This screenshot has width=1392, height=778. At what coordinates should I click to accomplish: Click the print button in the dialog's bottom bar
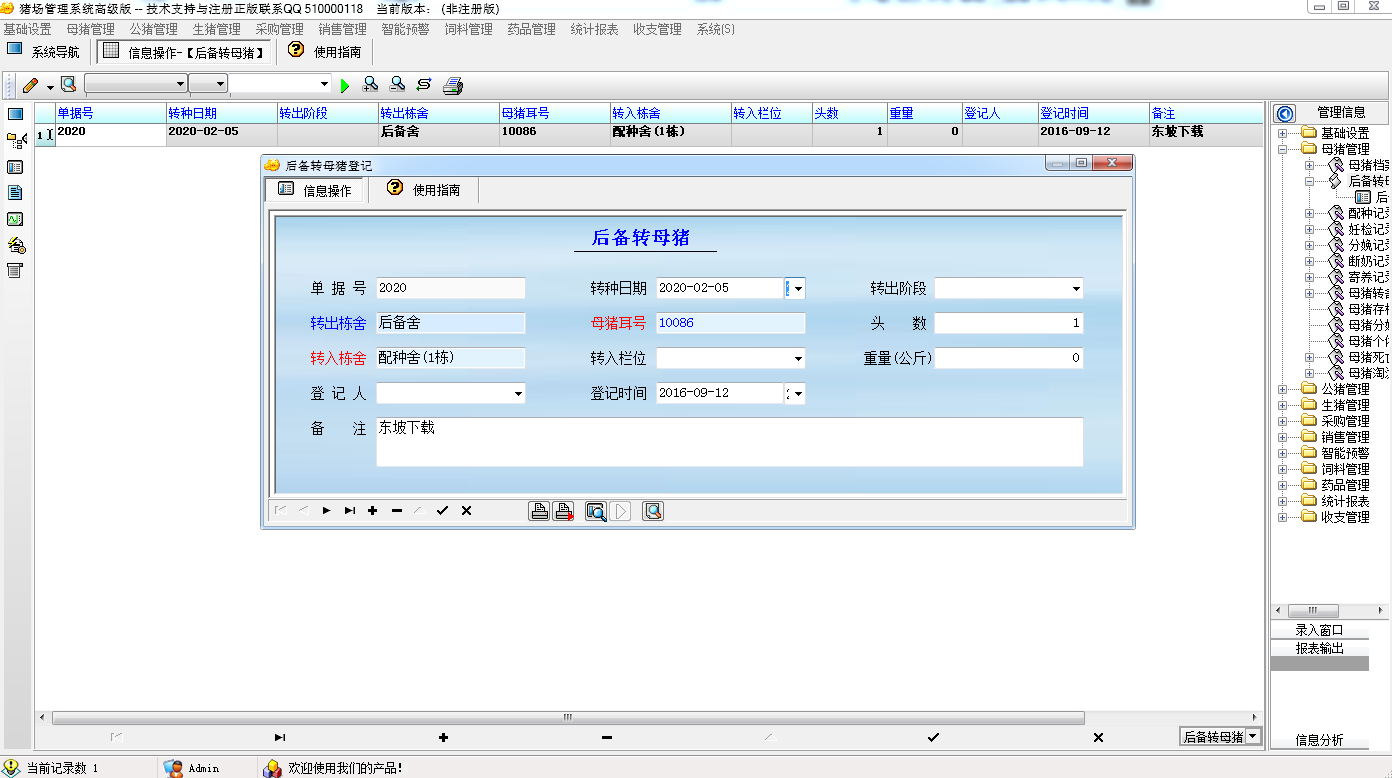pos(539,511)
